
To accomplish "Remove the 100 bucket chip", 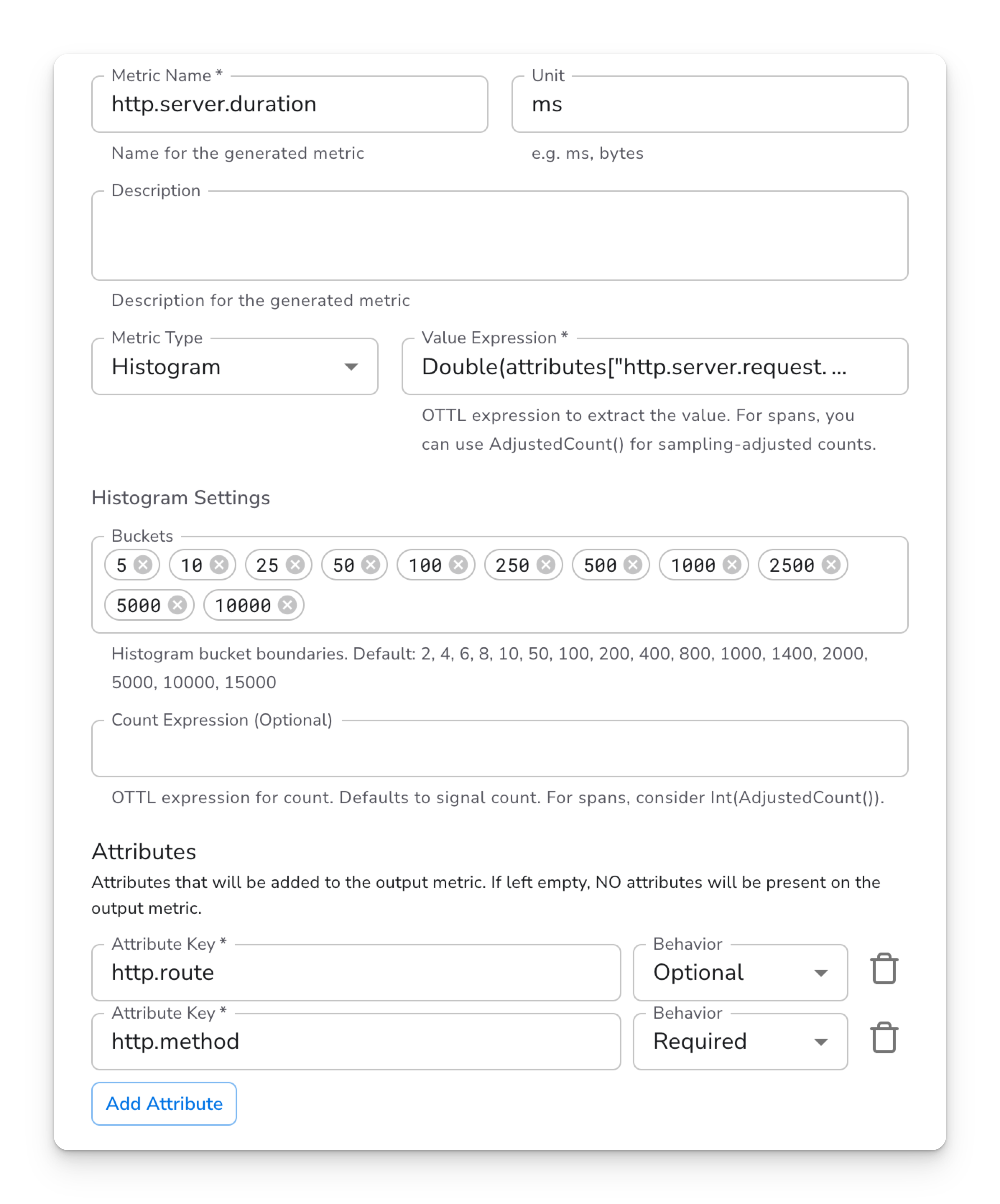I will pyautogui.click(x=458, y=565).
